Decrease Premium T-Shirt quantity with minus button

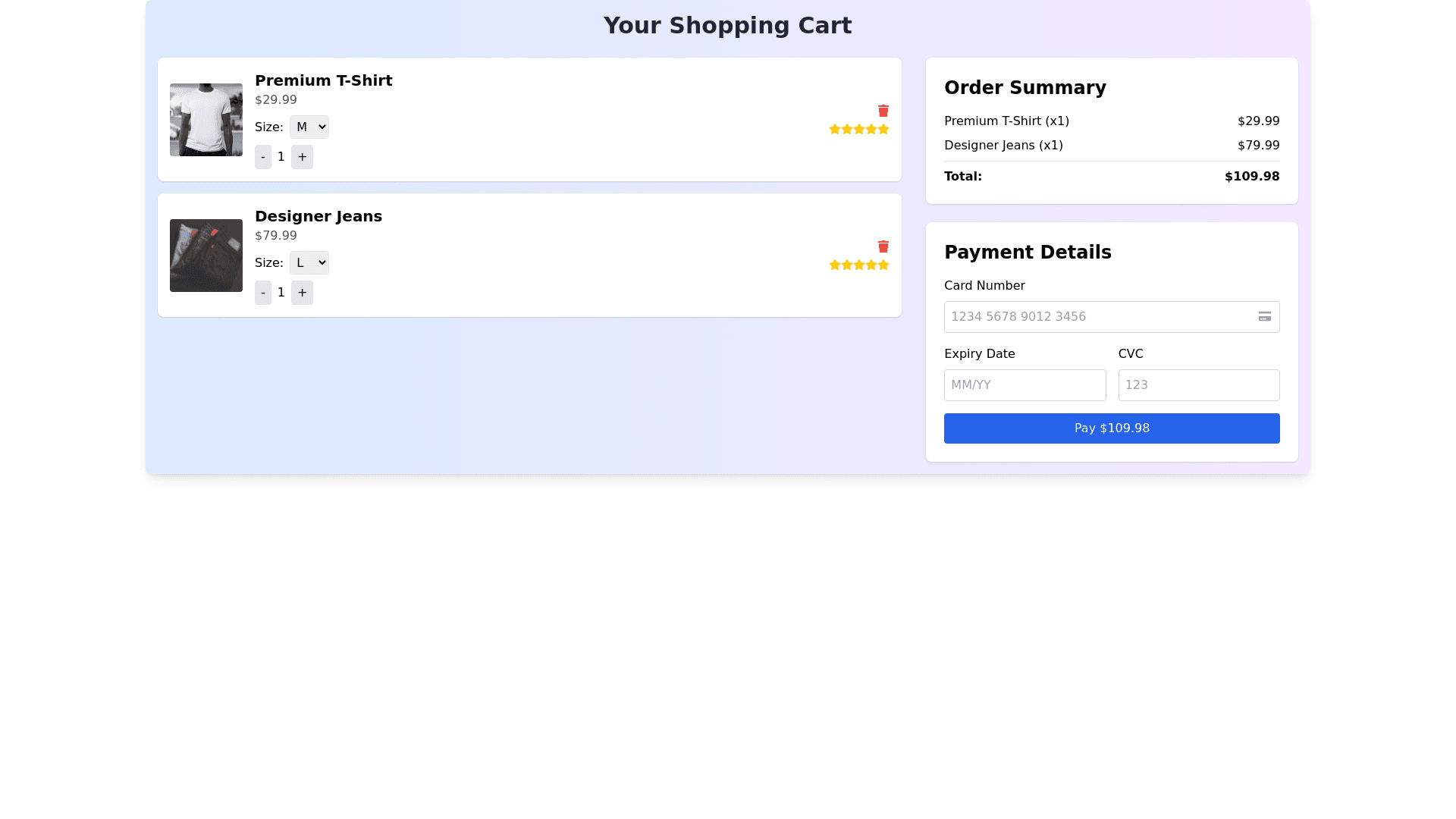pyautogui.click(x=263, y=157)
